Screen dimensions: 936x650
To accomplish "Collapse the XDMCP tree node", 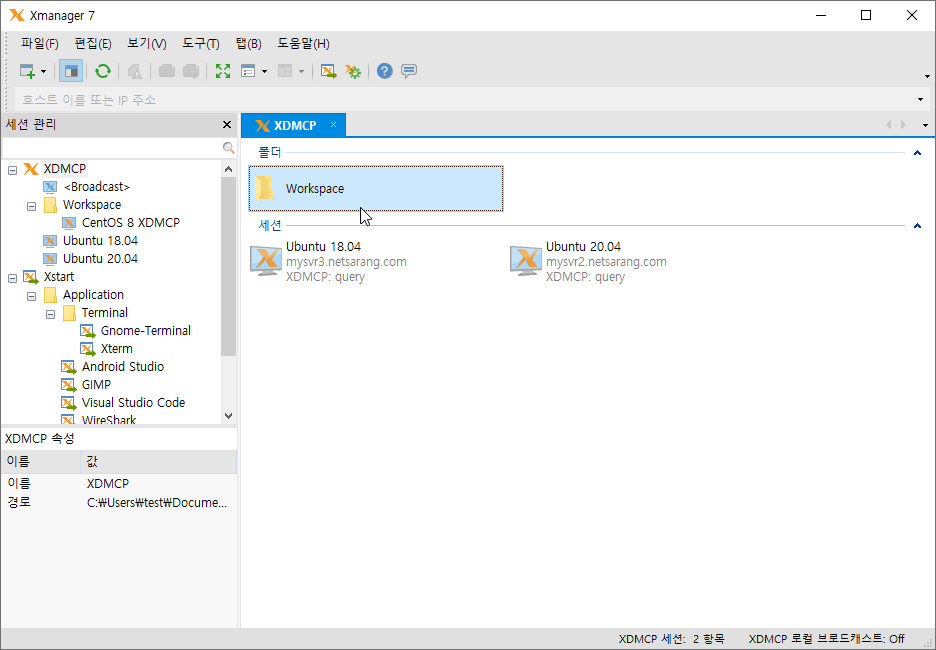I will [13, 170].
